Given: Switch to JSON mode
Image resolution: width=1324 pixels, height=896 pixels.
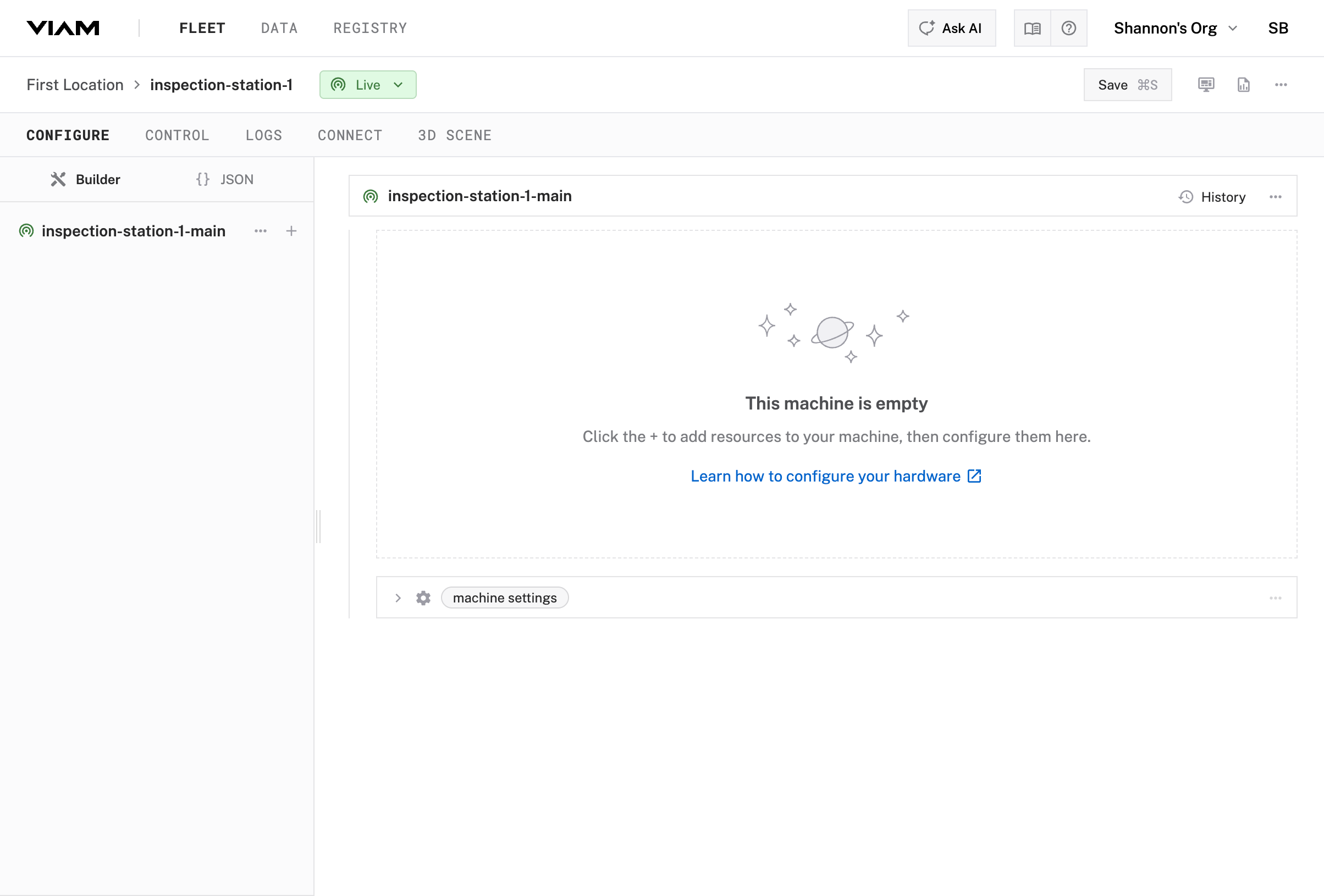Looking at the screenshot, I should pos(225,179).
